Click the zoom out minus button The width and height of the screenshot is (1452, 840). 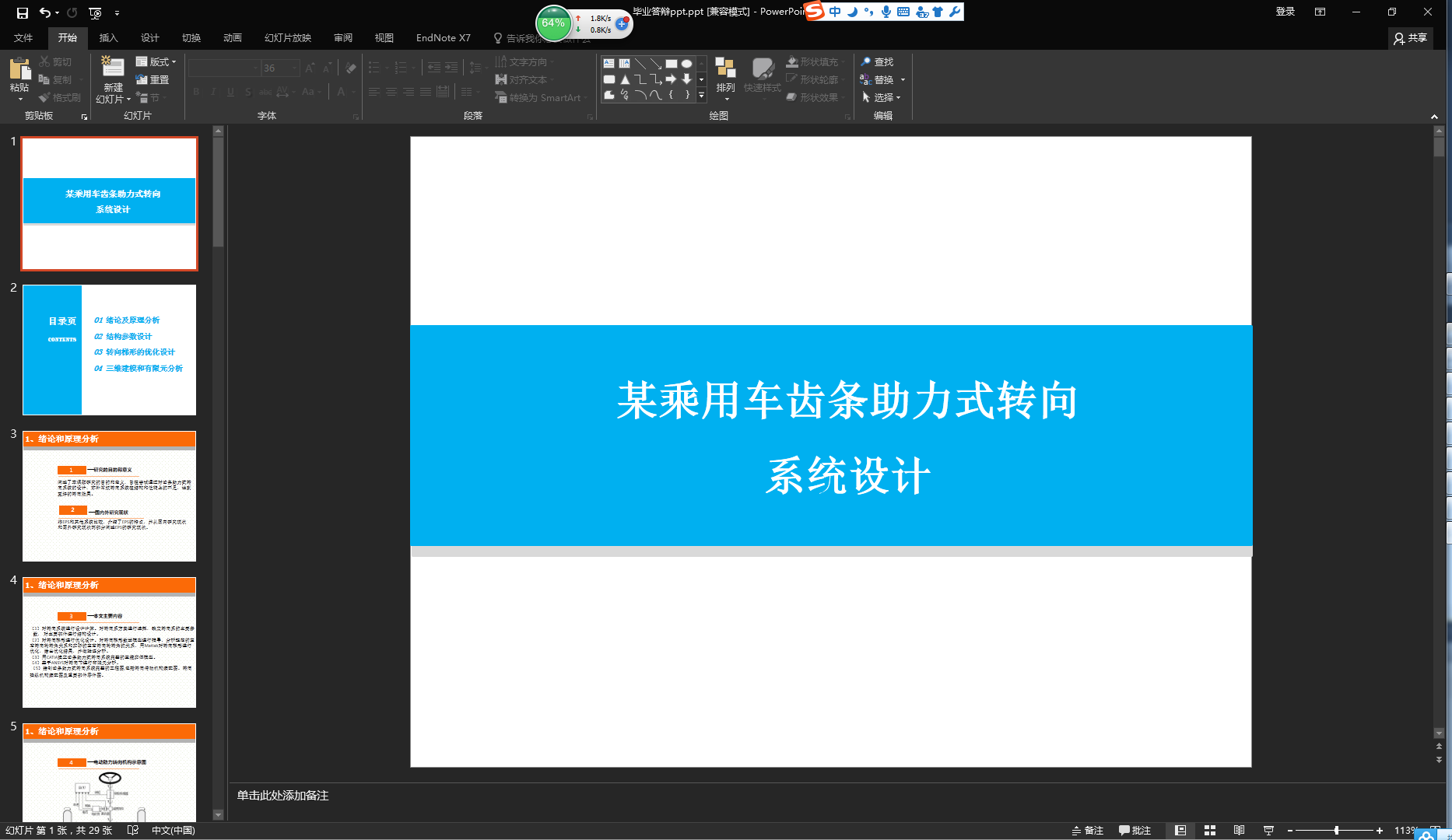(1290, 830)
